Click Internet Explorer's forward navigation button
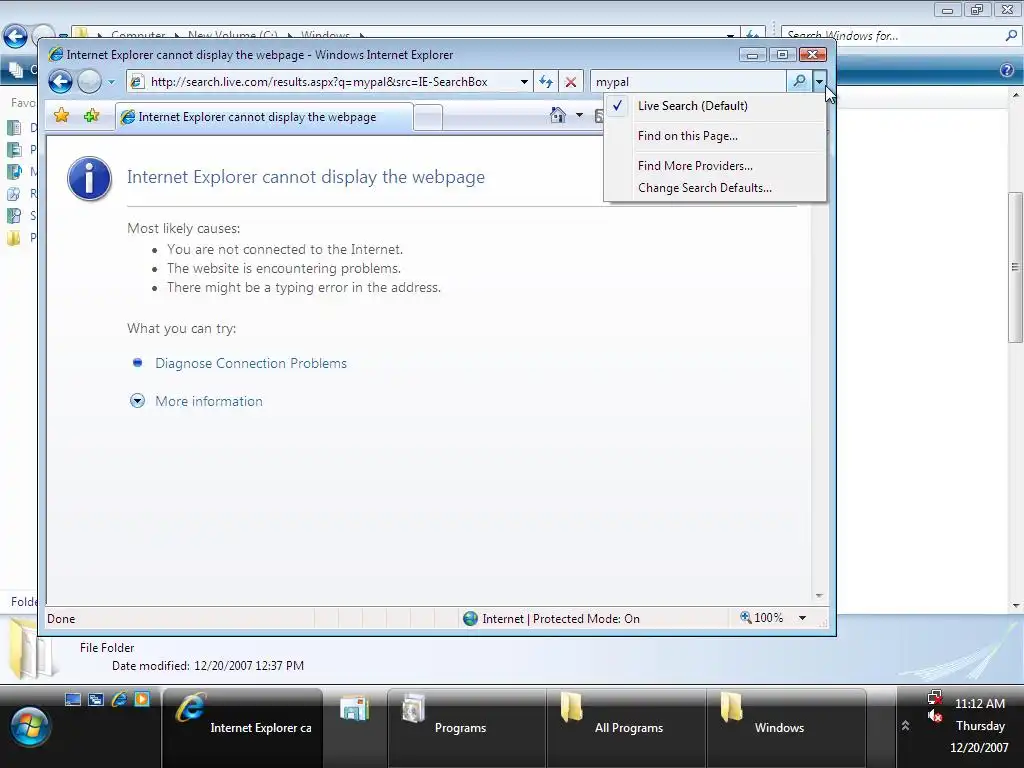This screenshot has width=1024, height=768. click(89, 82)
